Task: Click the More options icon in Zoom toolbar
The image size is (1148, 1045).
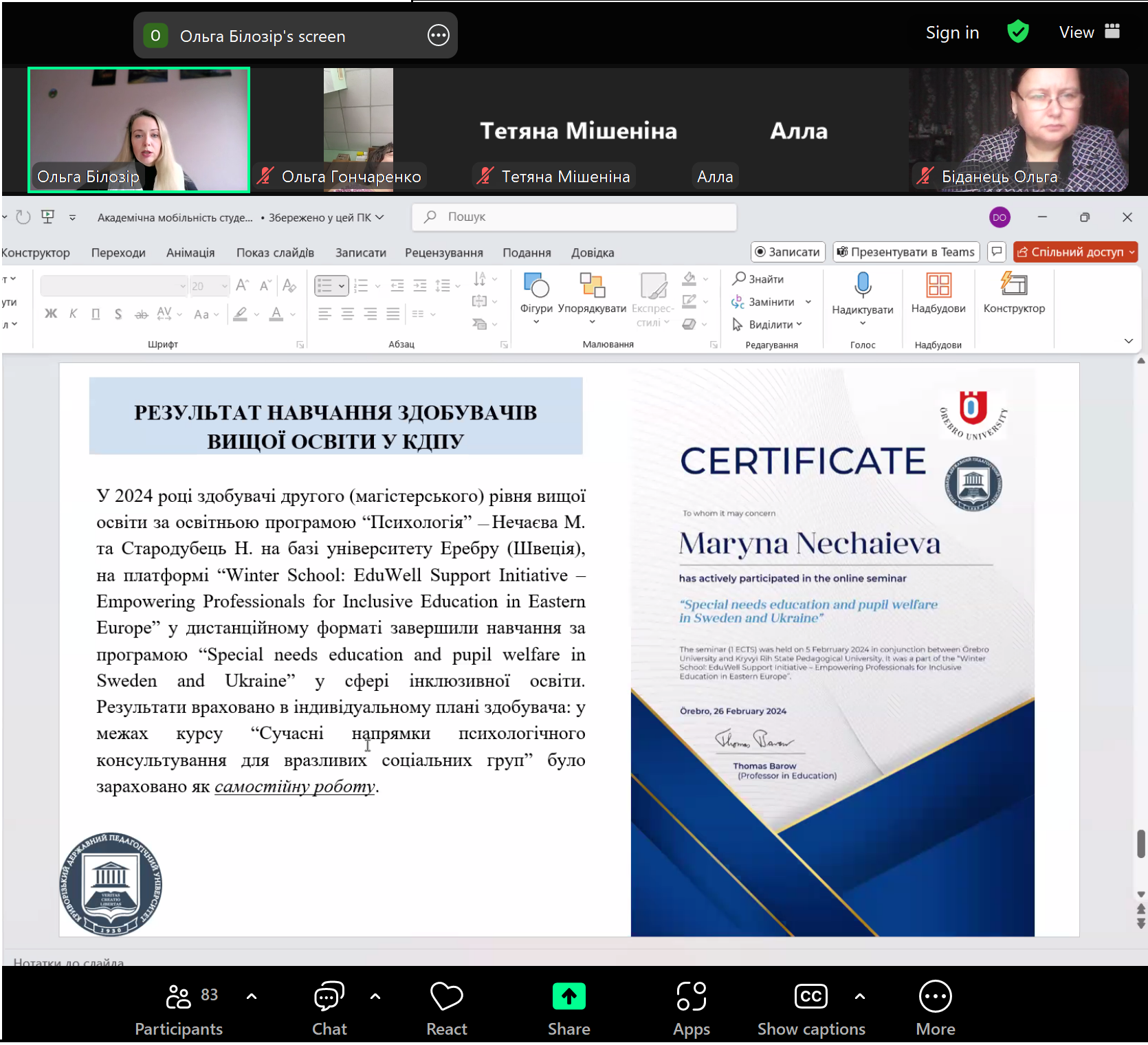Action: (935, 997)
